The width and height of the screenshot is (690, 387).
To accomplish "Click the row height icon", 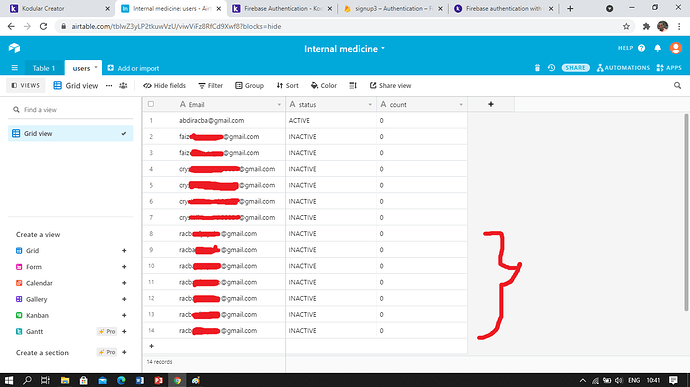I will (x=353, y=85).
